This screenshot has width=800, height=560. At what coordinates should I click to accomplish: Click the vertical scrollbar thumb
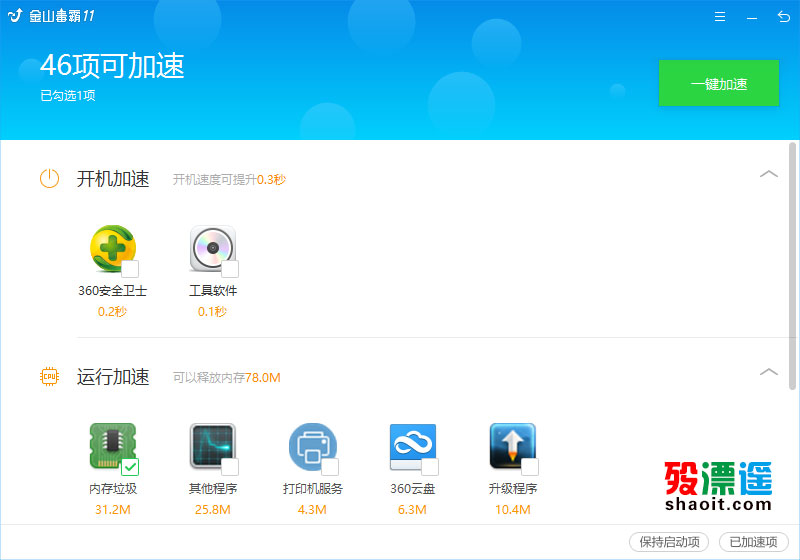(x=792, y=266)
